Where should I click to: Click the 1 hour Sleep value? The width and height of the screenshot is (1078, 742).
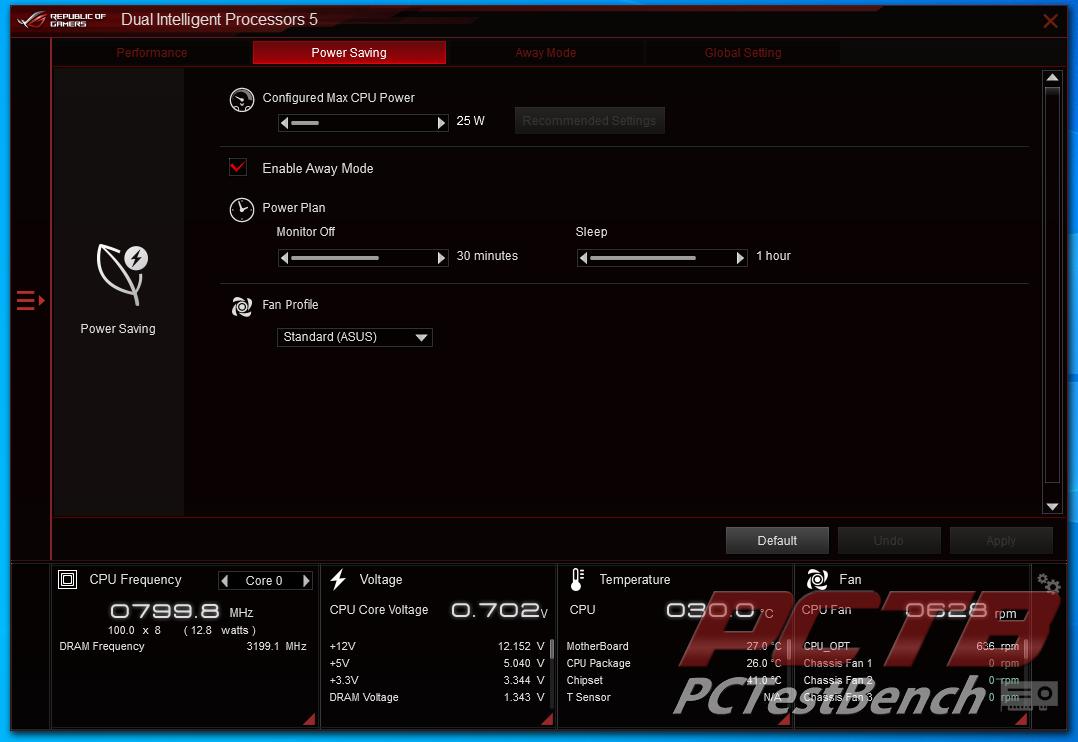click(773, 256)
